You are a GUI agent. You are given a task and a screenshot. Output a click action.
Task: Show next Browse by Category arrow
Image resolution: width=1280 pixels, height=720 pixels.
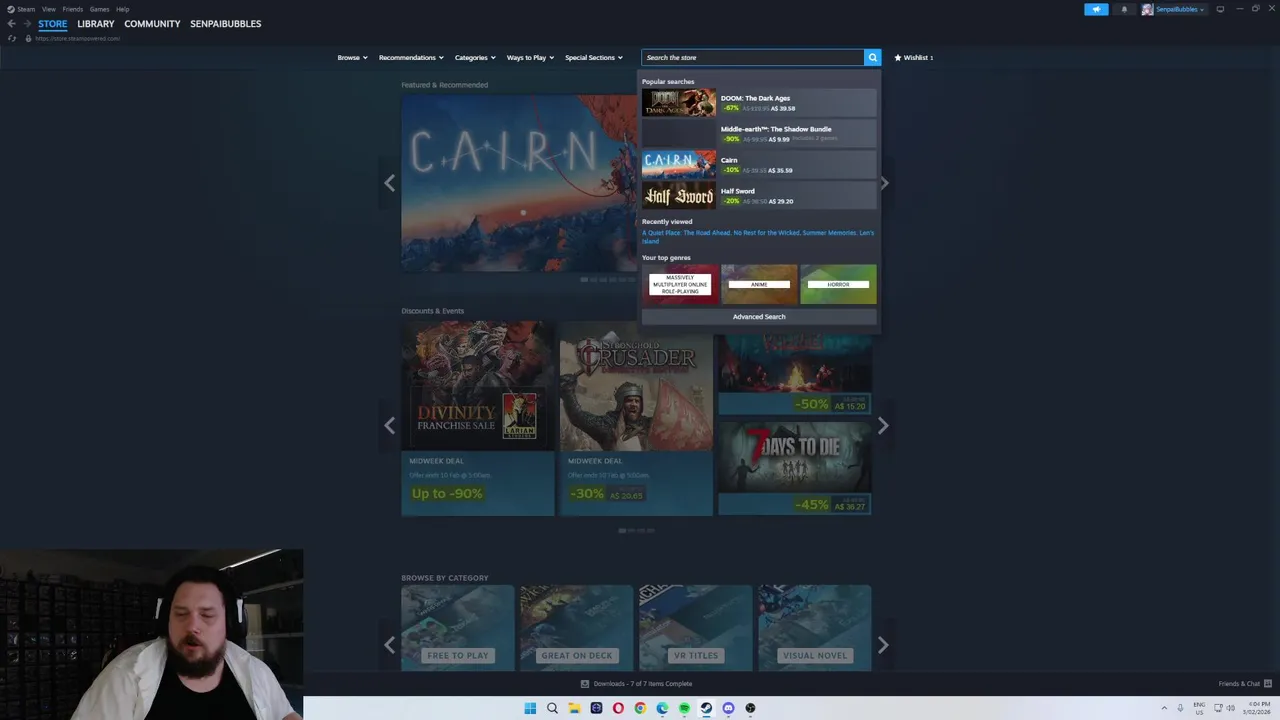[883, 645]
